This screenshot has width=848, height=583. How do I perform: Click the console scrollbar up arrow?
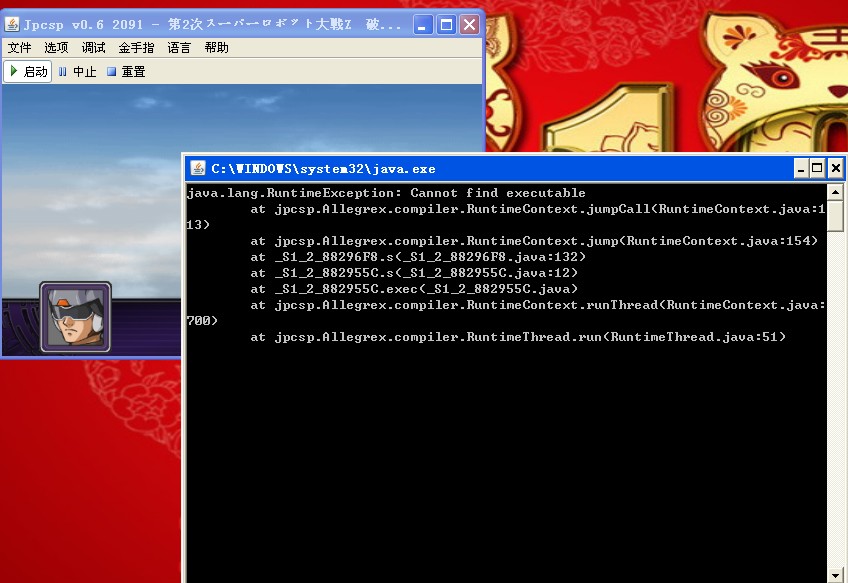click(836, 192)
